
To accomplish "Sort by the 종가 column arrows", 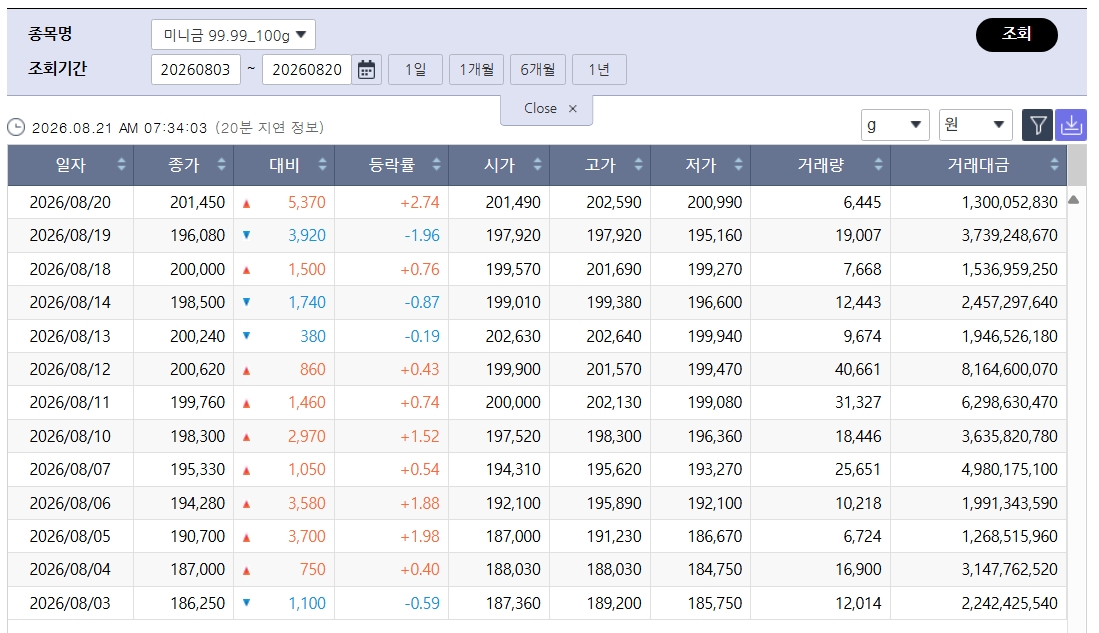I will (x=221, y=165).
